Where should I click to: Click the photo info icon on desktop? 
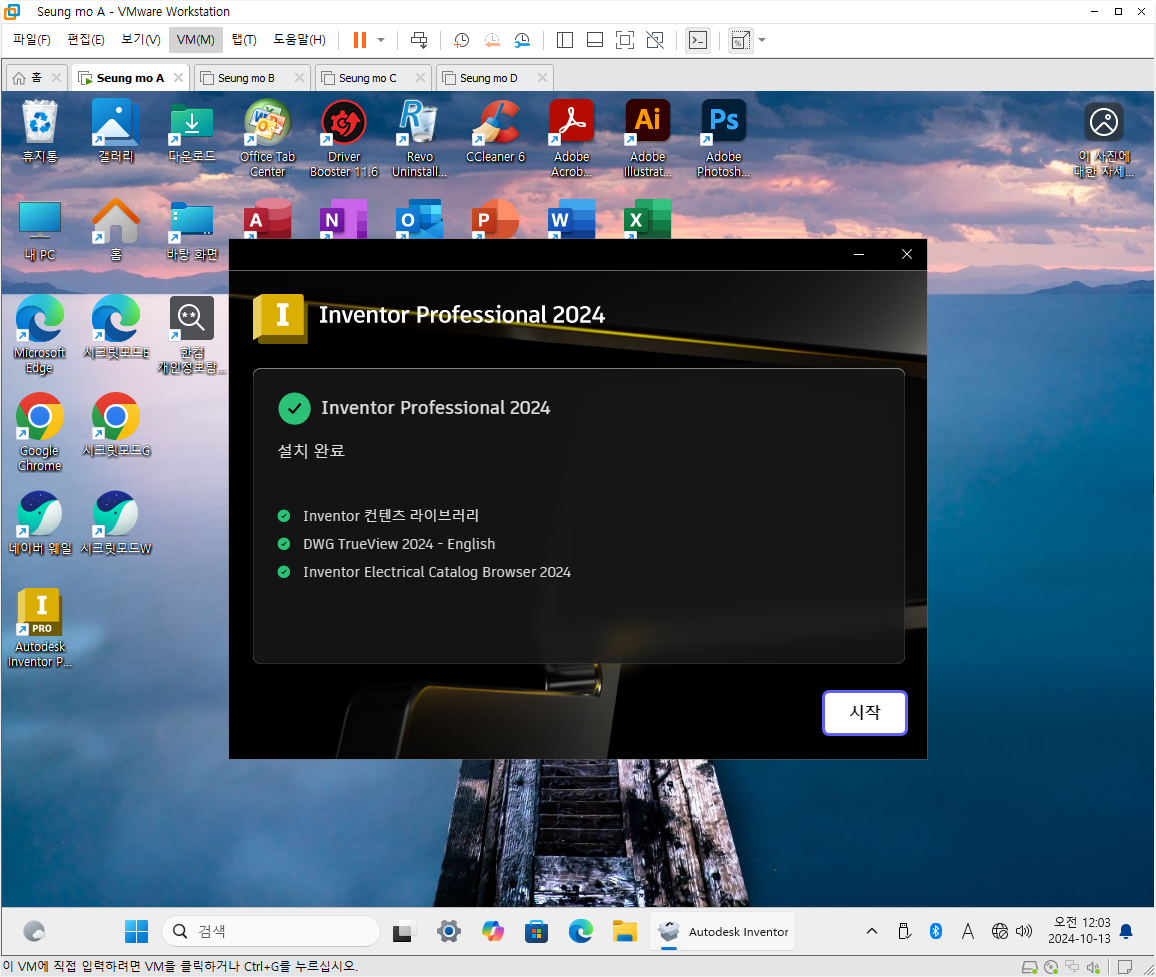click(x=1104, y=139)
